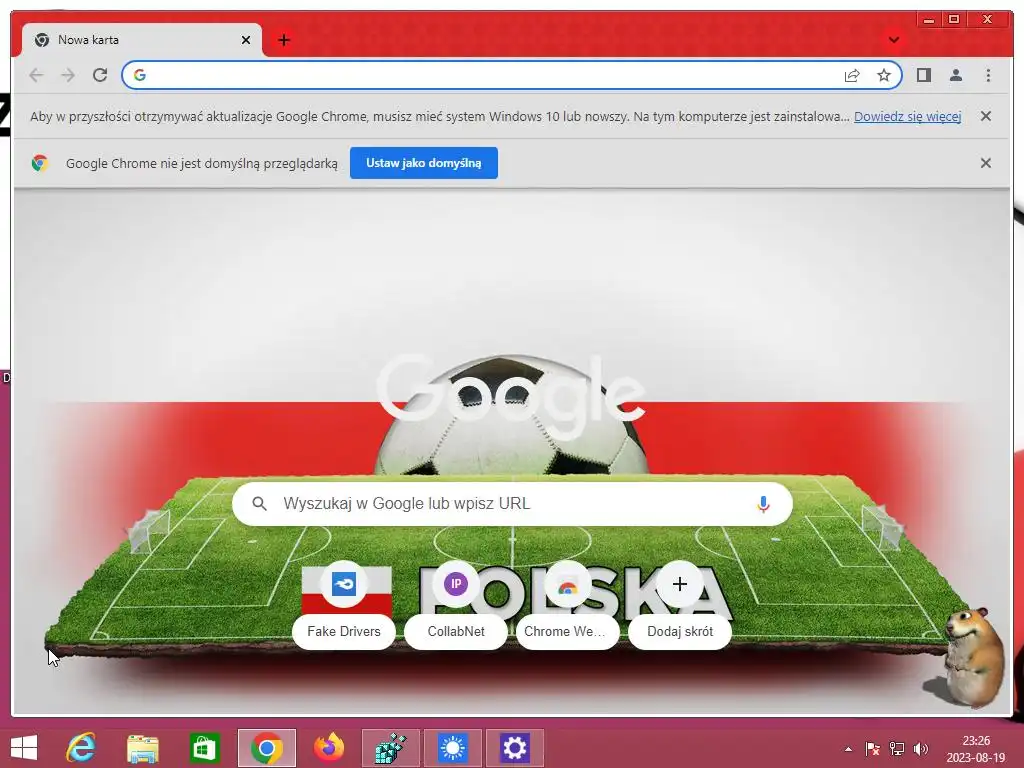Open the side panel icon

click(x=923, y=75)
